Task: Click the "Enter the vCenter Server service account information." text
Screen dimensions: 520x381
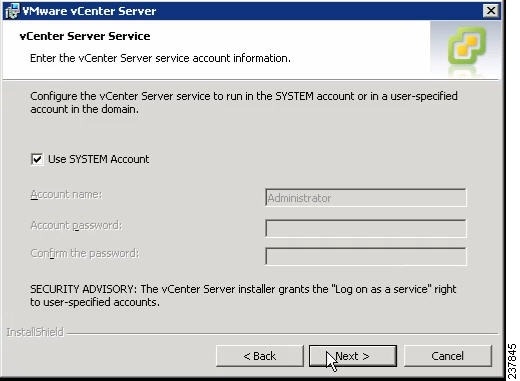Action: tap(160, 58)
